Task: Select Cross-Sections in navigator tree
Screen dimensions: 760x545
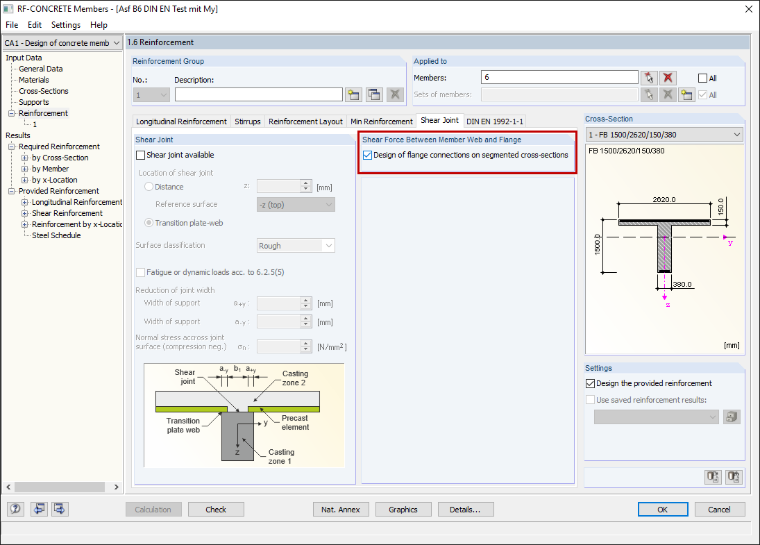Action: (x=44, y=91)
